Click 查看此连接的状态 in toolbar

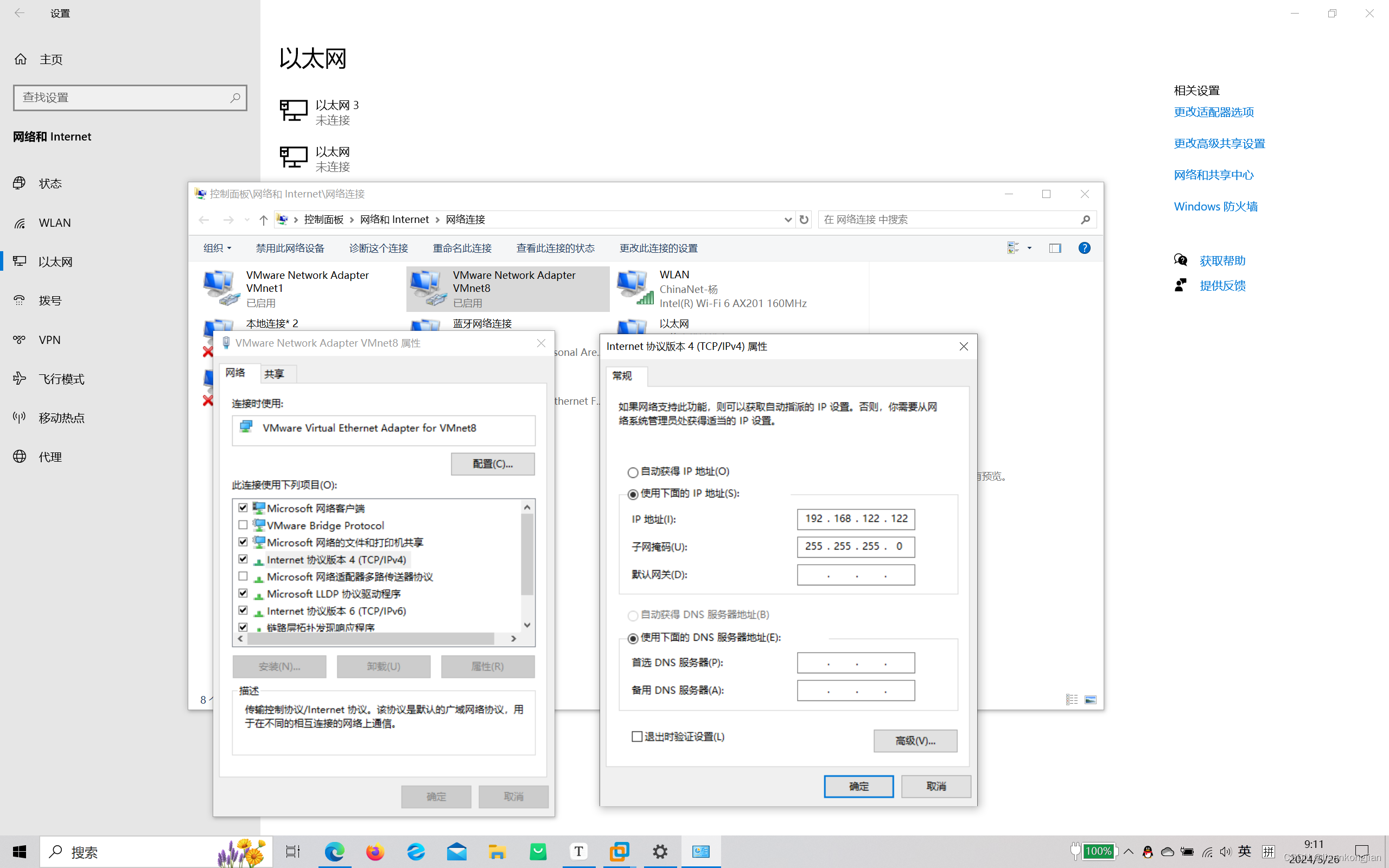pos(555,248)
